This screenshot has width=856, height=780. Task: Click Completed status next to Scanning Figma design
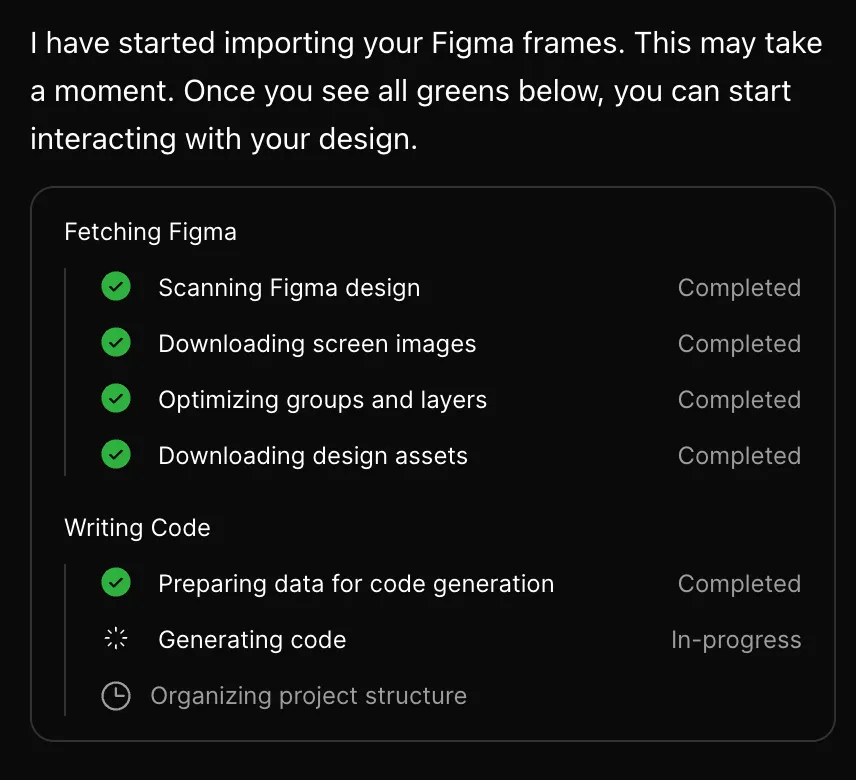pos(739,288)
